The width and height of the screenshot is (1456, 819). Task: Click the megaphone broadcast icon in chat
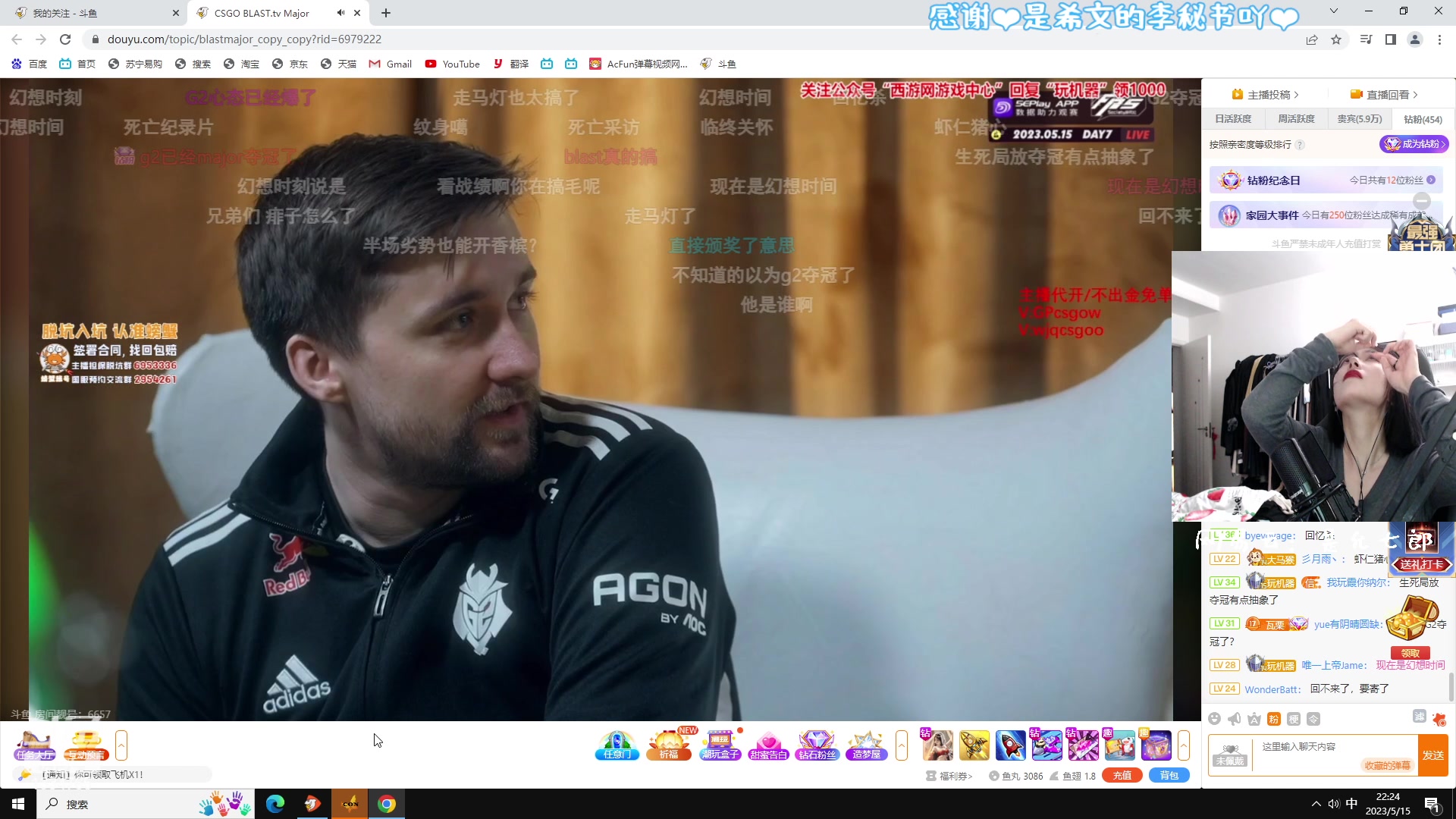1234,719
